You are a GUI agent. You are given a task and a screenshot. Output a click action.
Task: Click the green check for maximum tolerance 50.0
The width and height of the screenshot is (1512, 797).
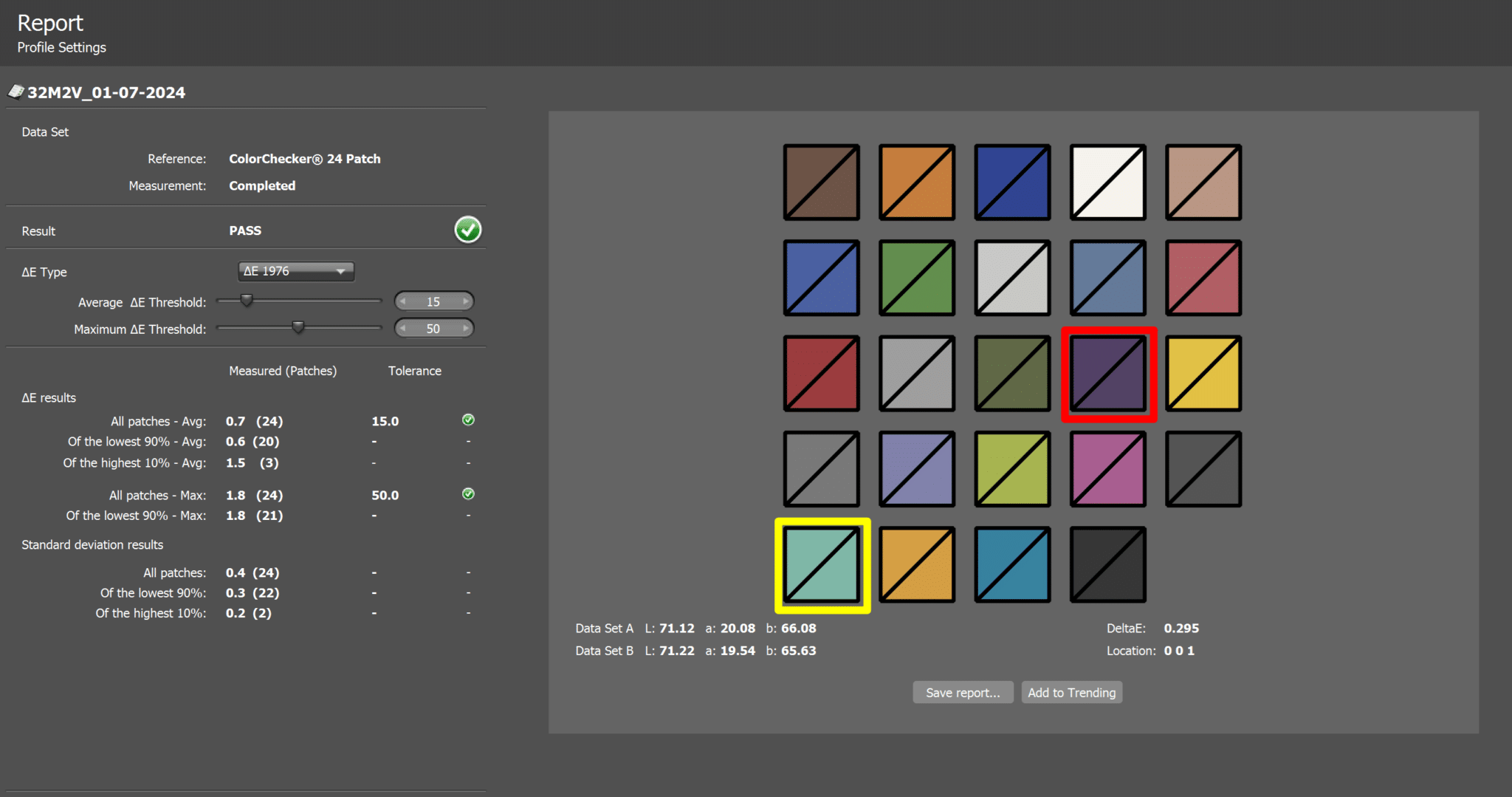pyautogui.click(x=468, y=494)
